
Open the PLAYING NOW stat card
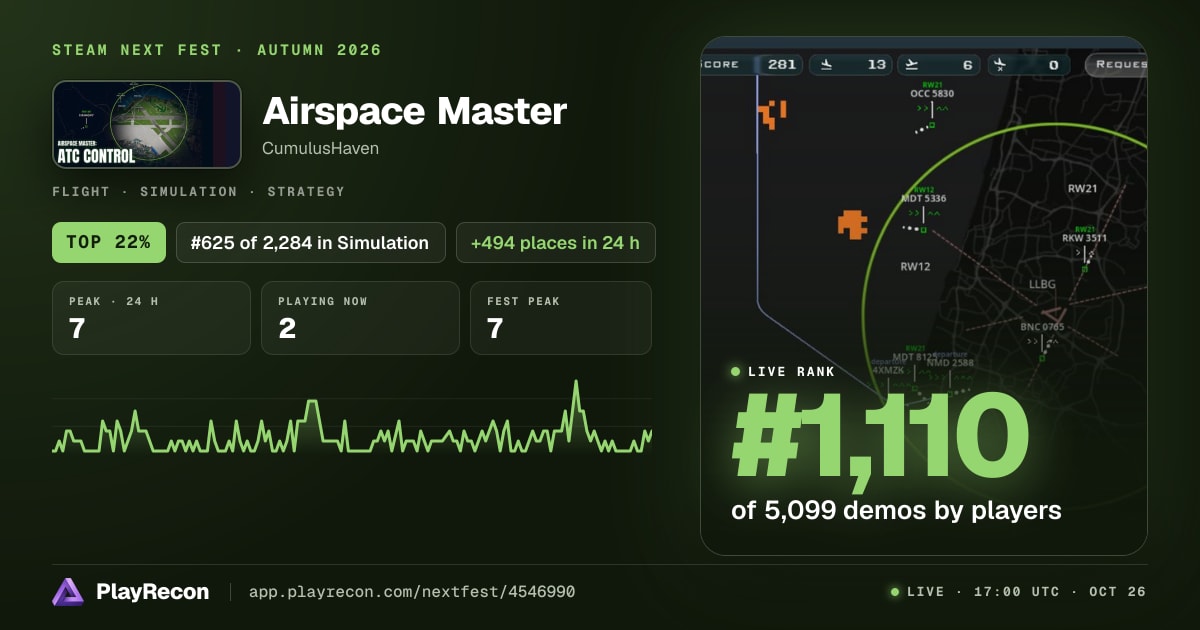(x=360, y=318)
